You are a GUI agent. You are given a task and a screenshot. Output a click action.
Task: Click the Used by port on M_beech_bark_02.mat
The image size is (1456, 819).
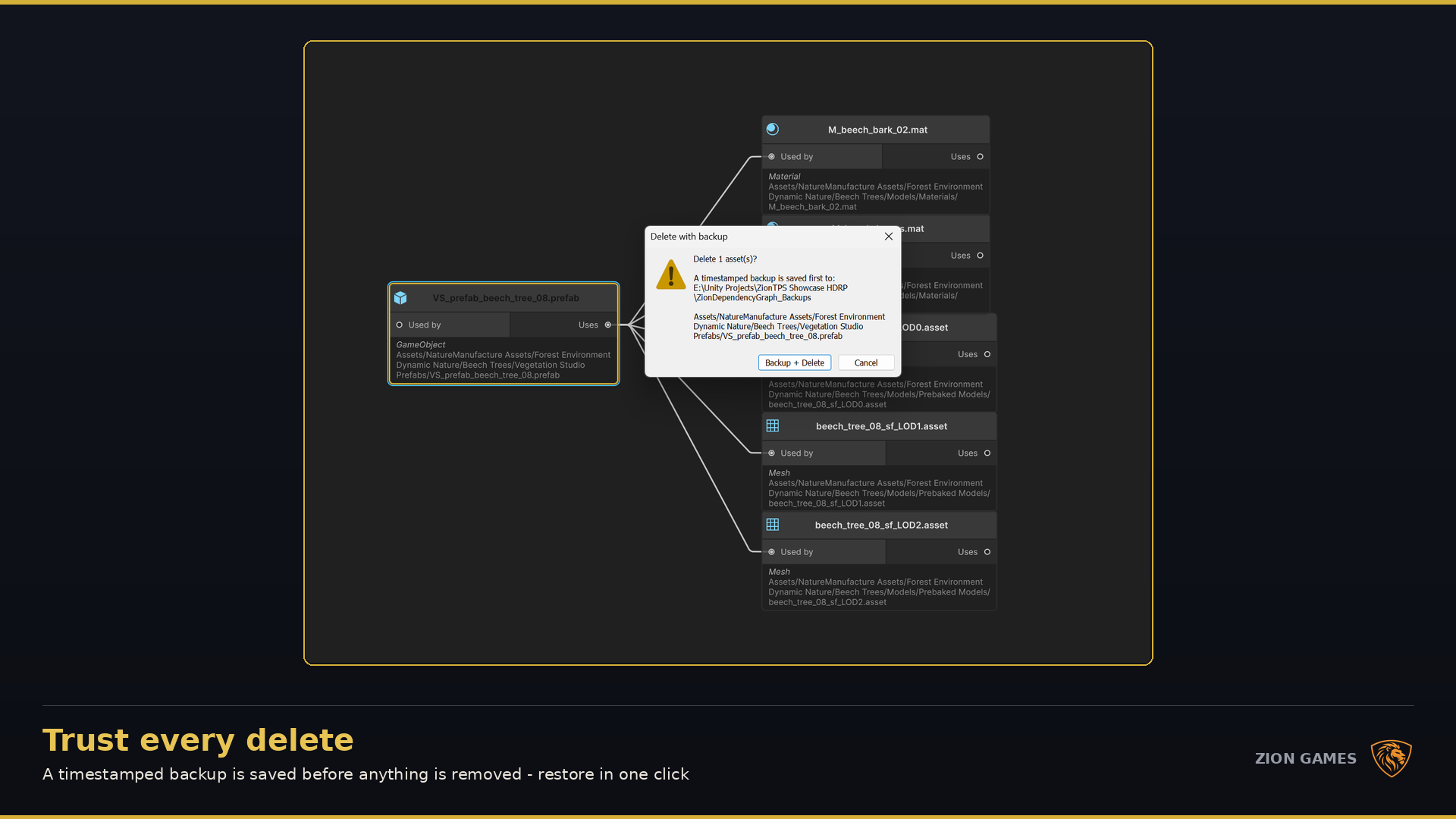(771, 157)
